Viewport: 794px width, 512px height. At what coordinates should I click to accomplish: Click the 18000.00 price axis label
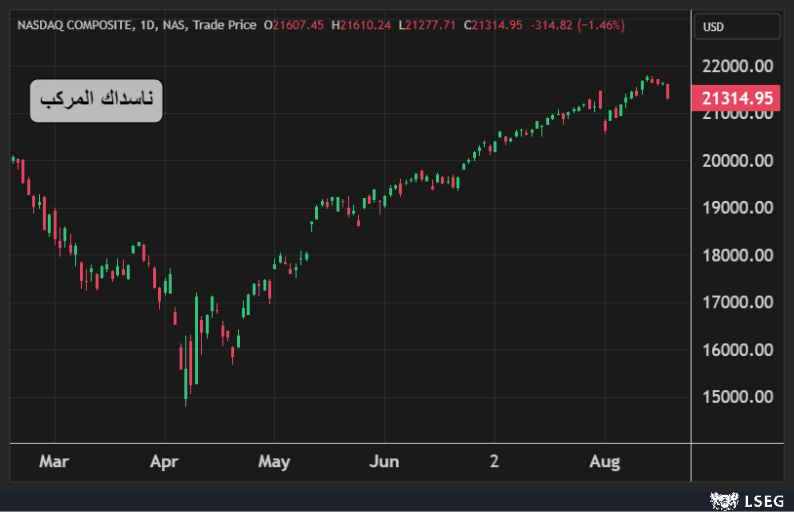pyautogui.click(x=738, y=255)
